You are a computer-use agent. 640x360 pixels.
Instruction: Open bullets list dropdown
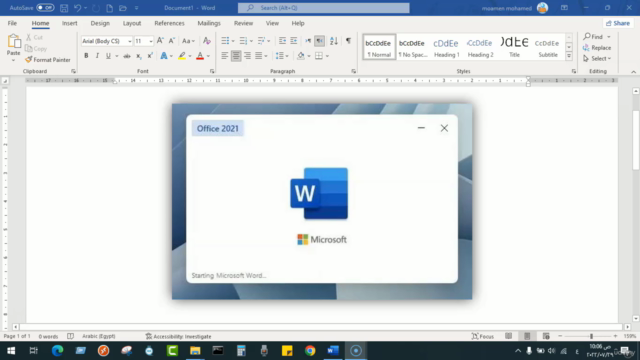coord(233,41)
